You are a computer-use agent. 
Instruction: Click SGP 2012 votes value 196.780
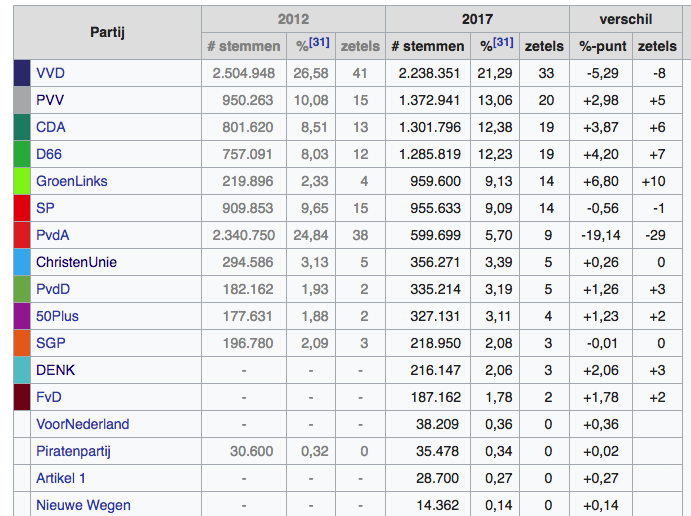[x=248, y=343]
